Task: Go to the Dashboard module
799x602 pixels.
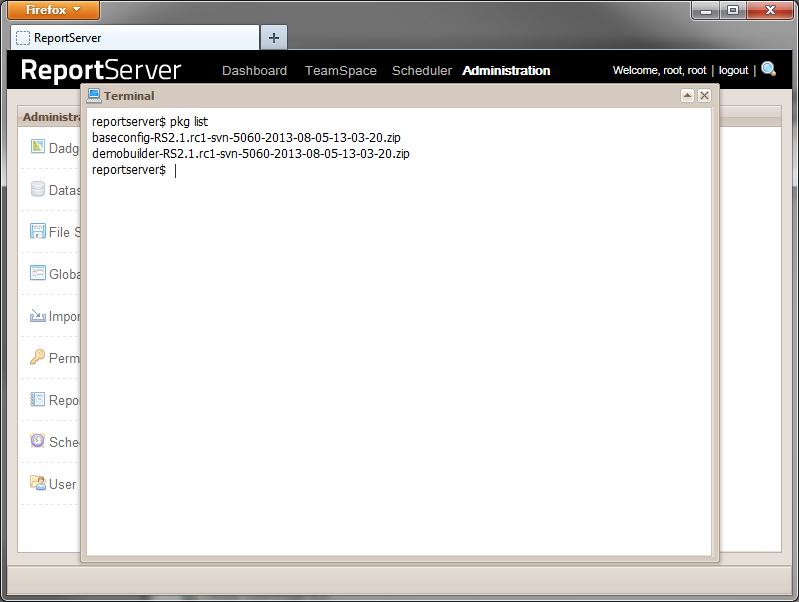Action: point(254,70)
